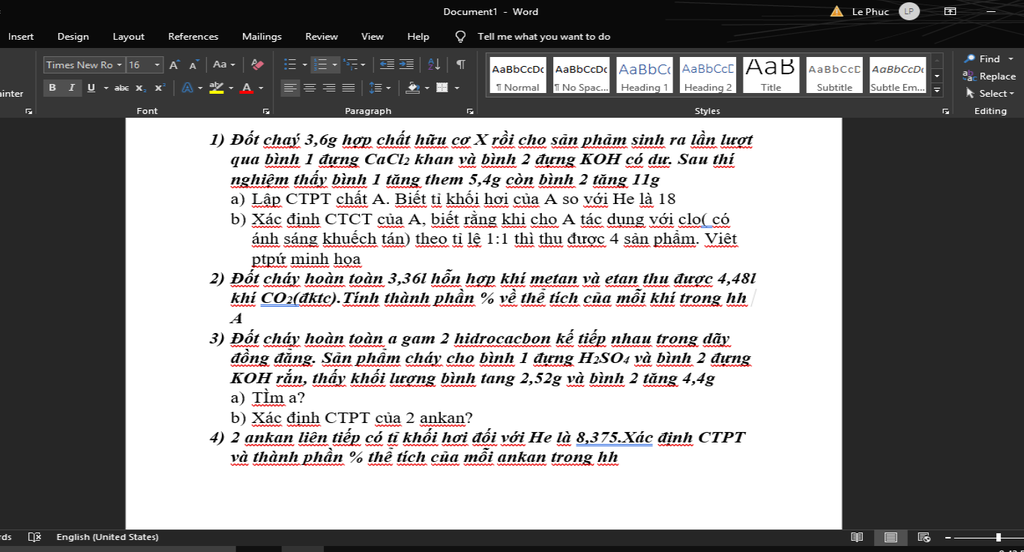The height and width of the screenshot is (552, 1024).
Task: Open Select menu in Editing group
Action: pos(990,93)
